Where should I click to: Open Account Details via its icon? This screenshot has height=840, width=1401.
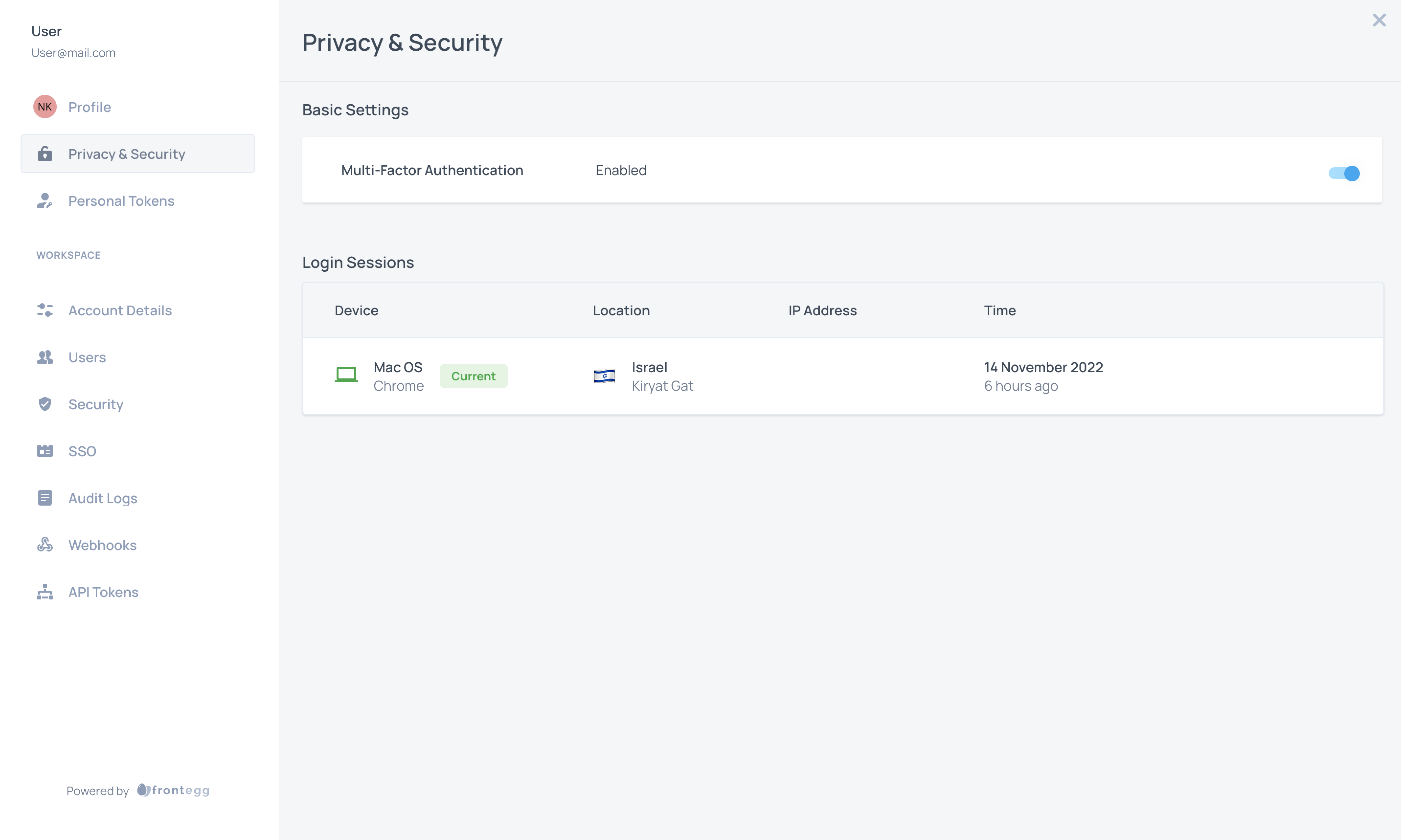pyautogui.click(x=44, y=310)
